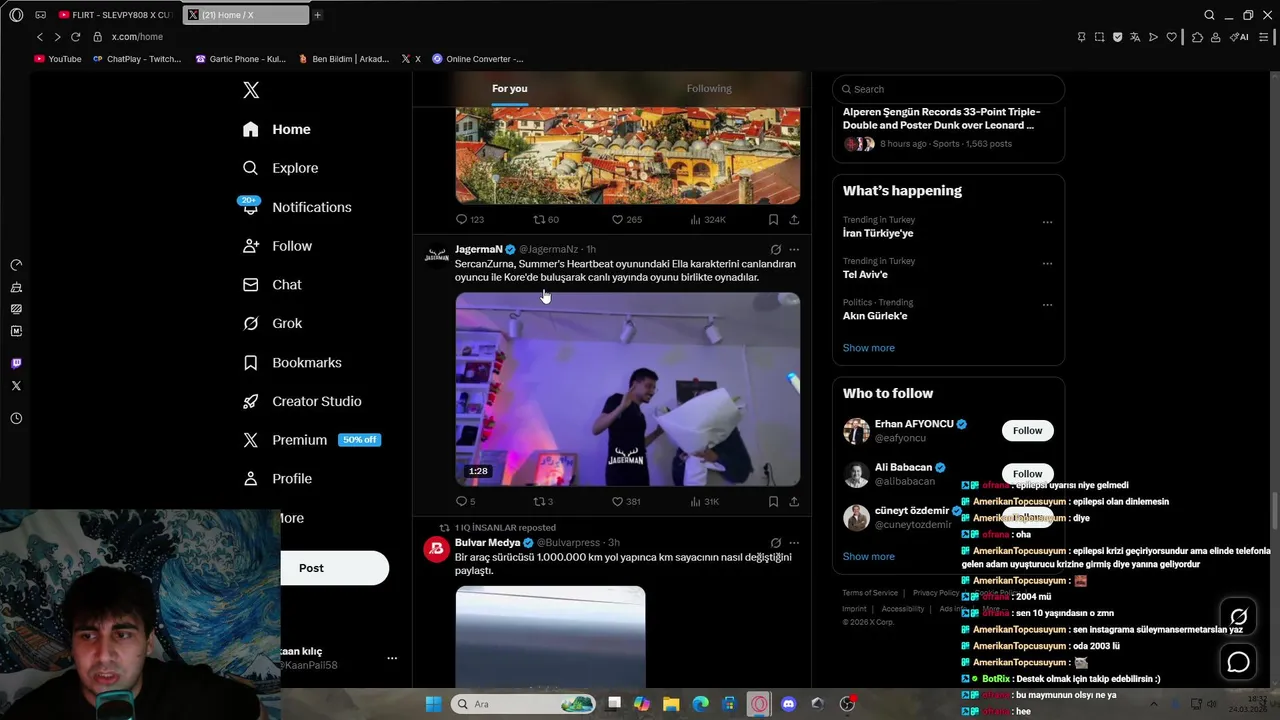Viewport: 1280px width, 720px height.
Task: Follow Erhan AFYONCU
Action: pos(1027,431)
